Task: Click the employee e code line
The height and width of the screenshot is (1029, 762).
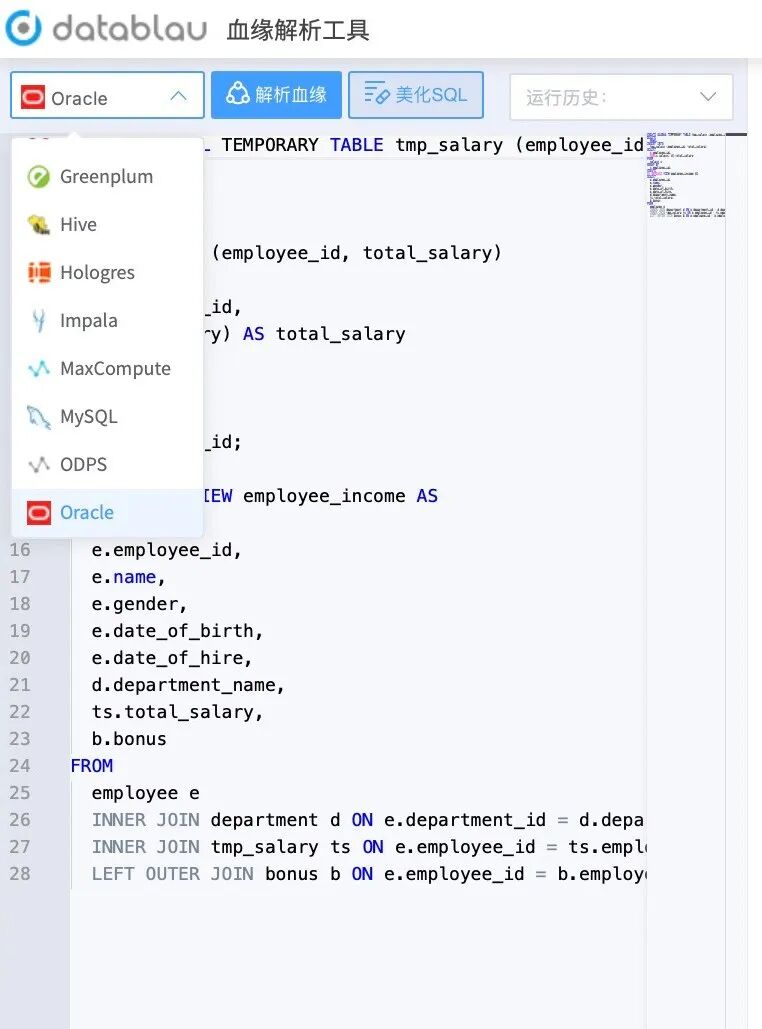Action: pyautogui.click(x=145, y=793)
